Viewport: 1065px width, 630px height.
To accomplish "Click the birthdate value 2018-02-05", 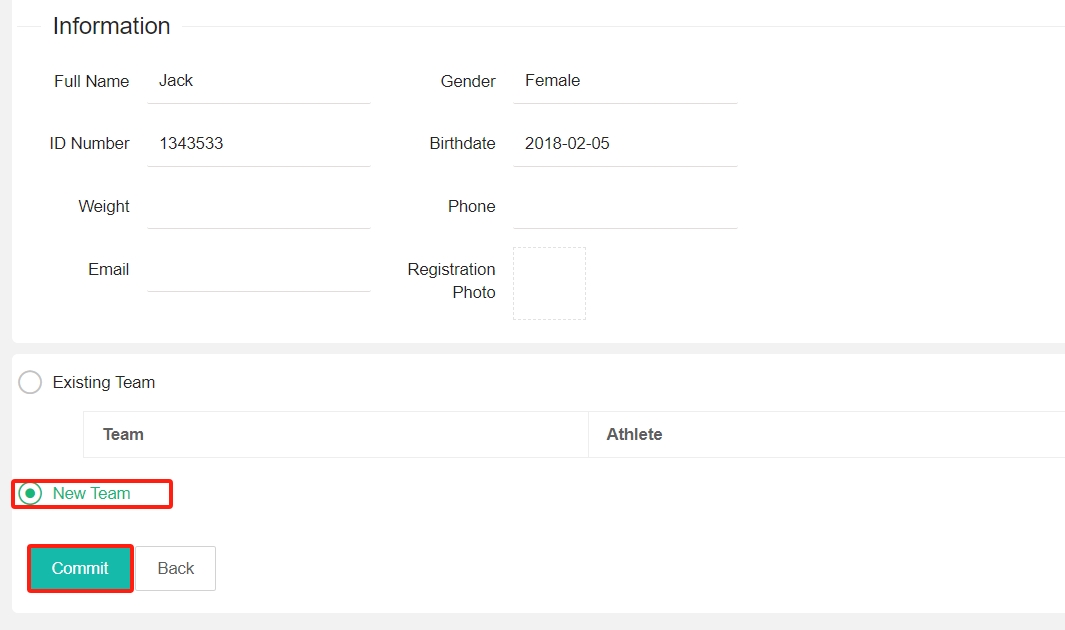I will pyautogui.click(x=567, y=143).
